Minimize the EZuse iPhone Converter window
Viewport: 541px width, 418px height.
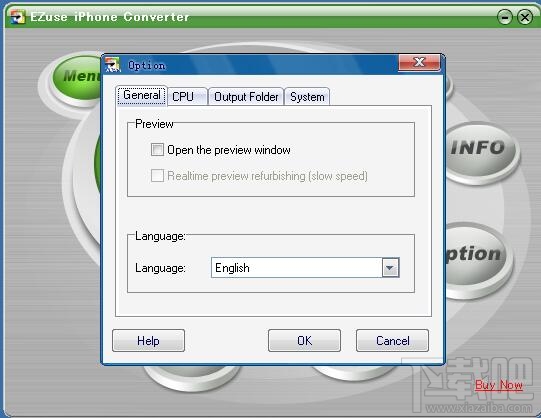click(x=505, y=17)
